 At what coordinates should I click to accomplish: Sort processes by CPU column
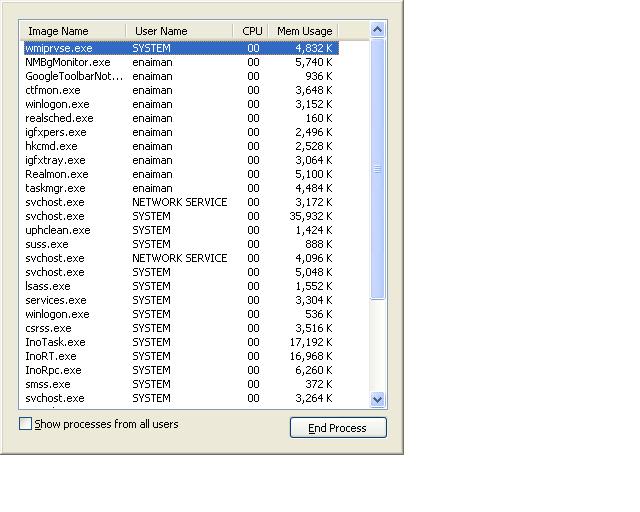click(251, 31)
